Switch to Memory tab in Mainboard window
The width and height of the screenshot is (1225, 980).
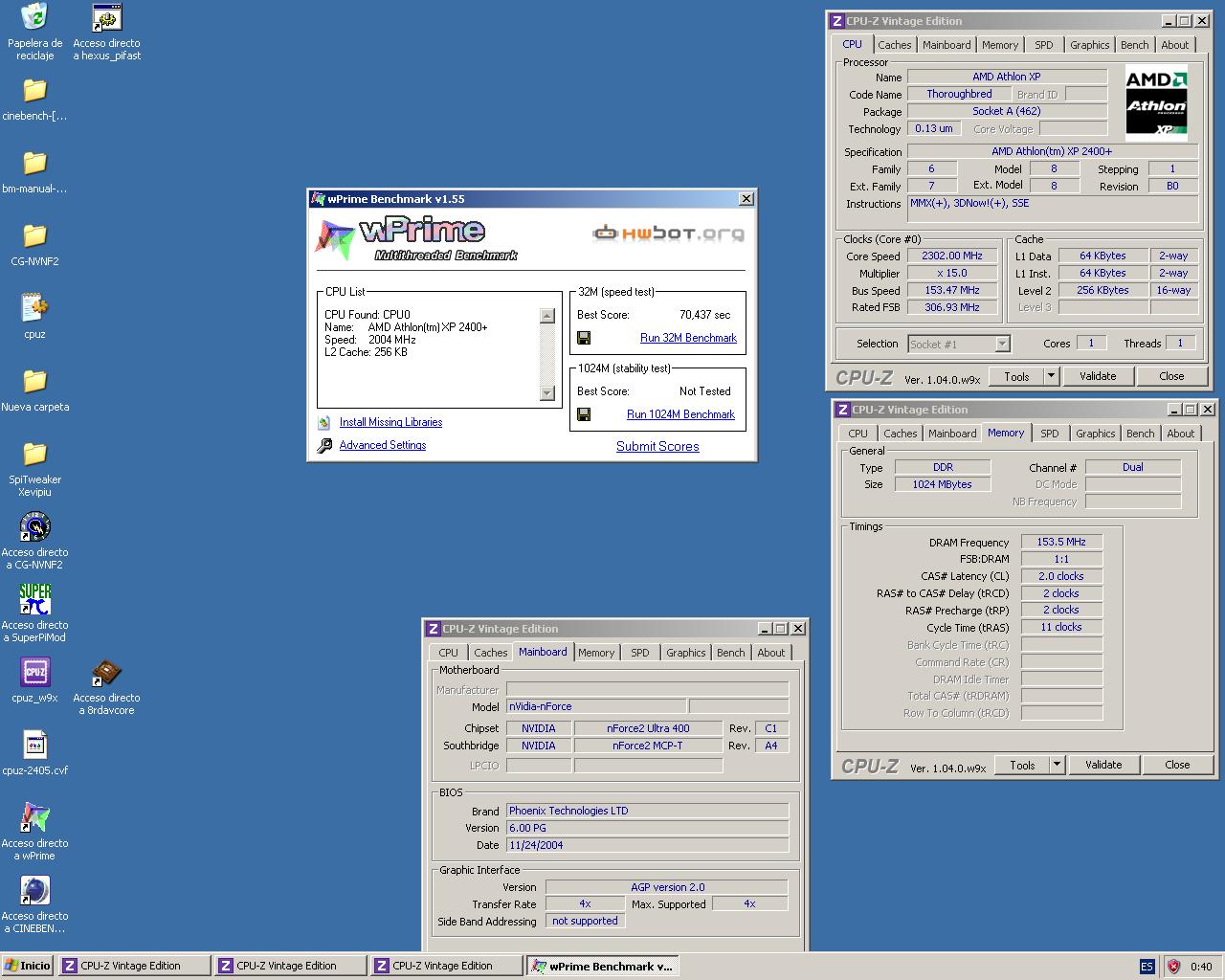(595, 653)
